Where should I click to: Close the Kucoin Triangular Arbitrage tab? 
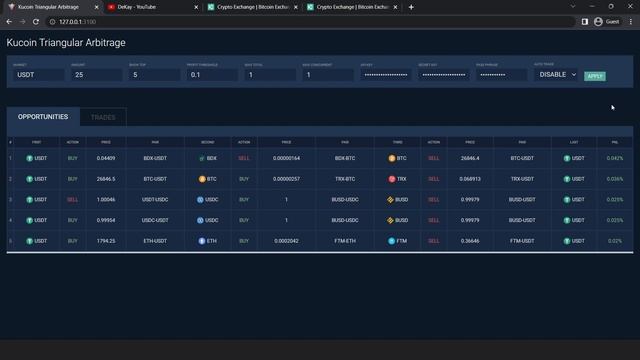pos(96,7)
